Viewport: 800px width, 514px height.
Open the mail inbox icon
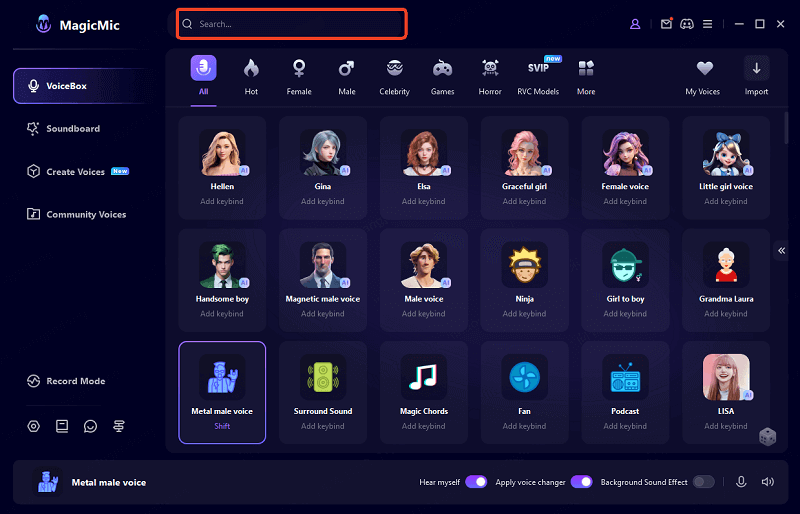[666, 24]
